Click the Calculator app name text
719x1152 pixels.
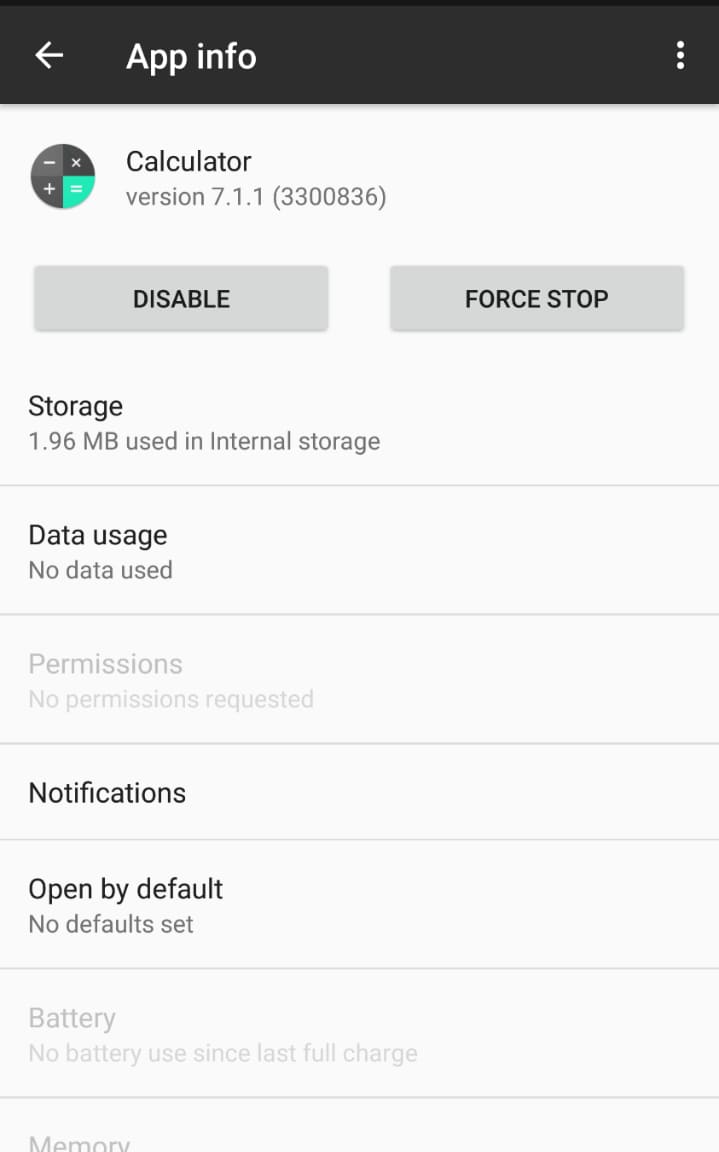point(188,161)
